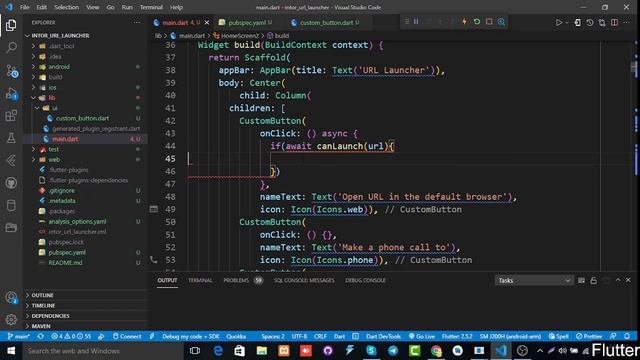Open the Selection menu
The width and height of the screenshot is (640, 360).
coord(66,7)
